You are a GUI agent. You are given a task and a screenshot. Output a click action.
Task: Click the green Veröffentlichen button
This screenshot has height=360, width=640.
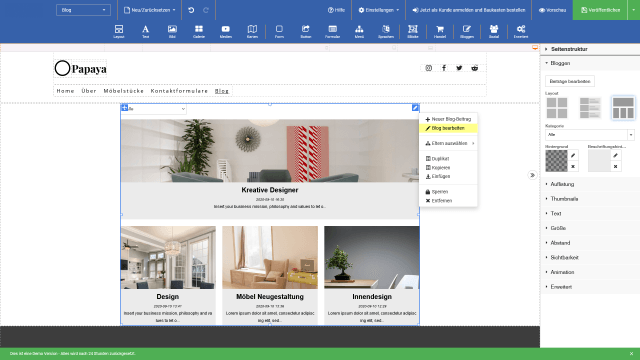[x=600, y=10]
